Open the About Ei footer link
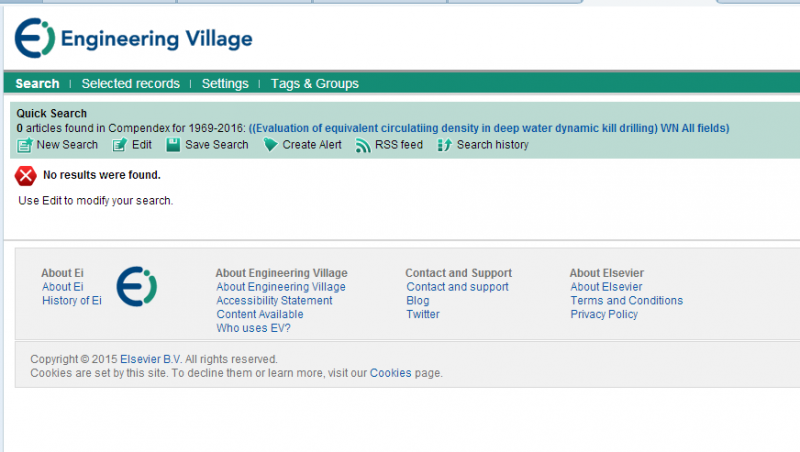The image size is (800, 452). [63, 287]
